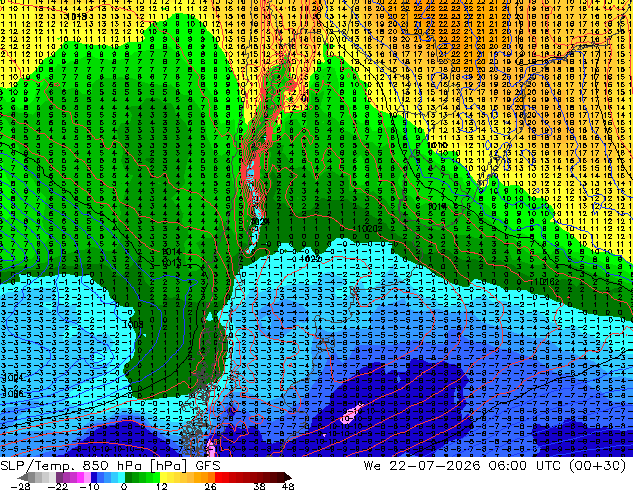This screenshot has height=490, width=634.
Task: Click the bright yellow swatch on the color scale
Action: point(163,477)
